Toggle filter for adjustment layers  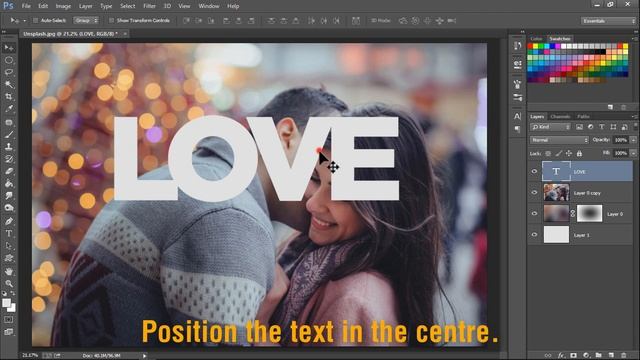click(590, 127)
